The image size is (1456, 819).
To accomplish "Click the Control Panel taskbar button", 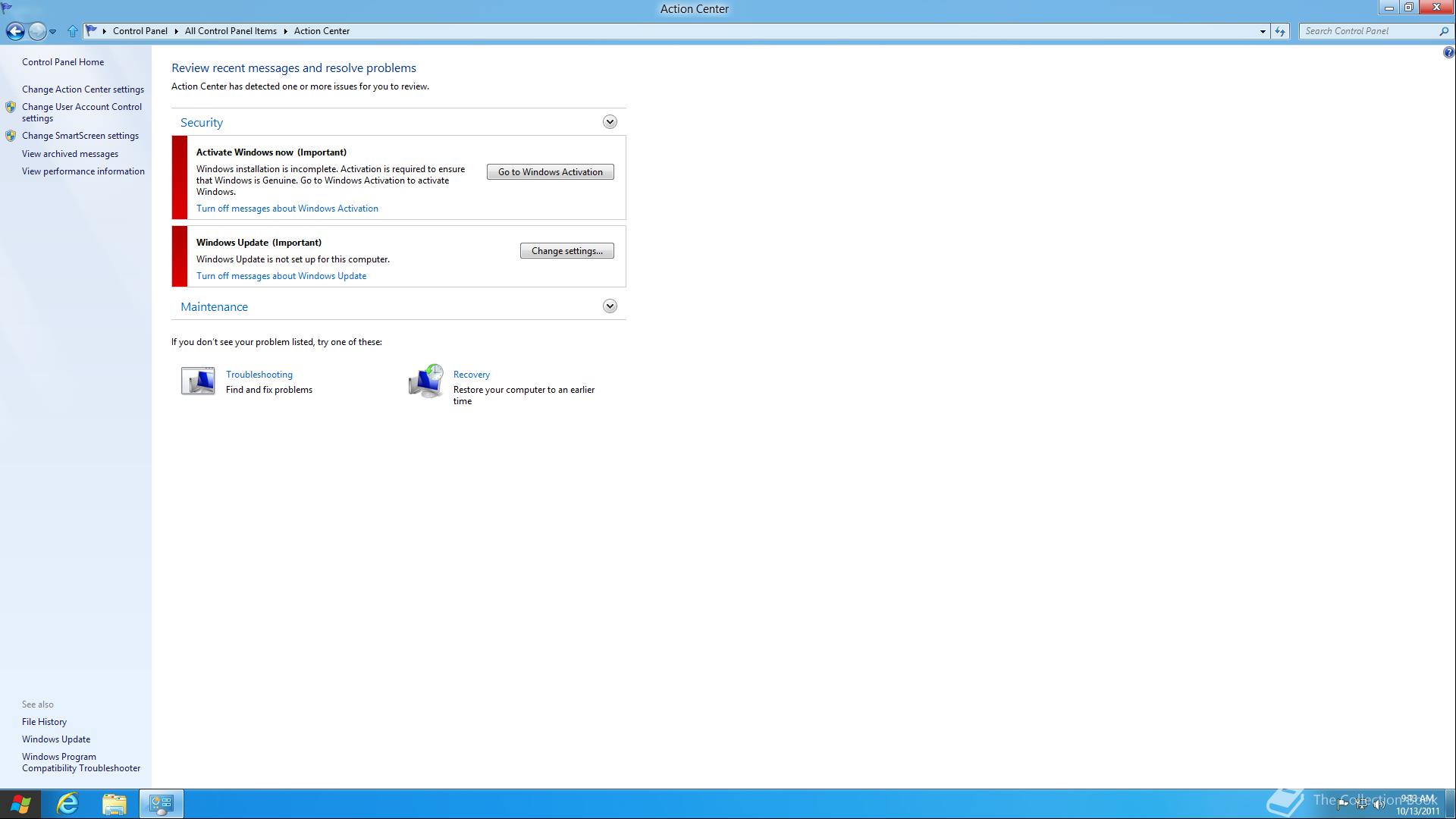I will point(161,804).
